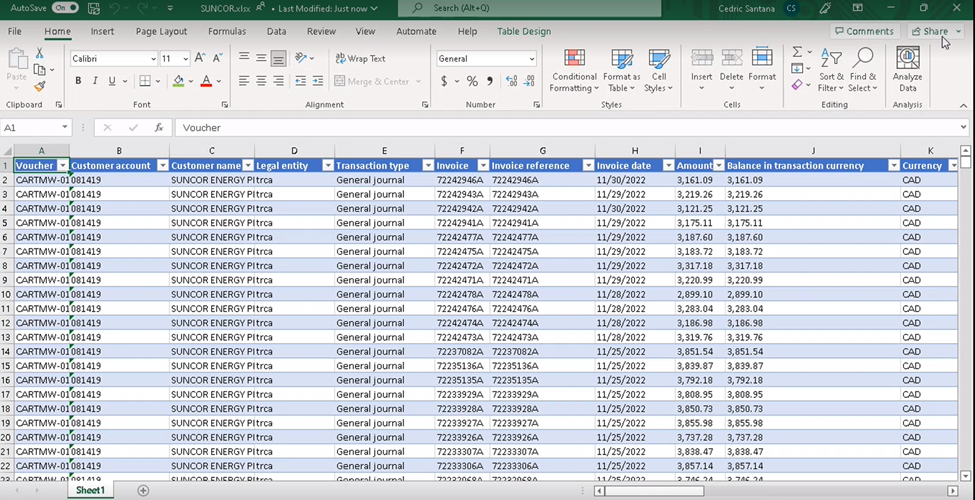Toggle Wrap Text

coord(361,58)
